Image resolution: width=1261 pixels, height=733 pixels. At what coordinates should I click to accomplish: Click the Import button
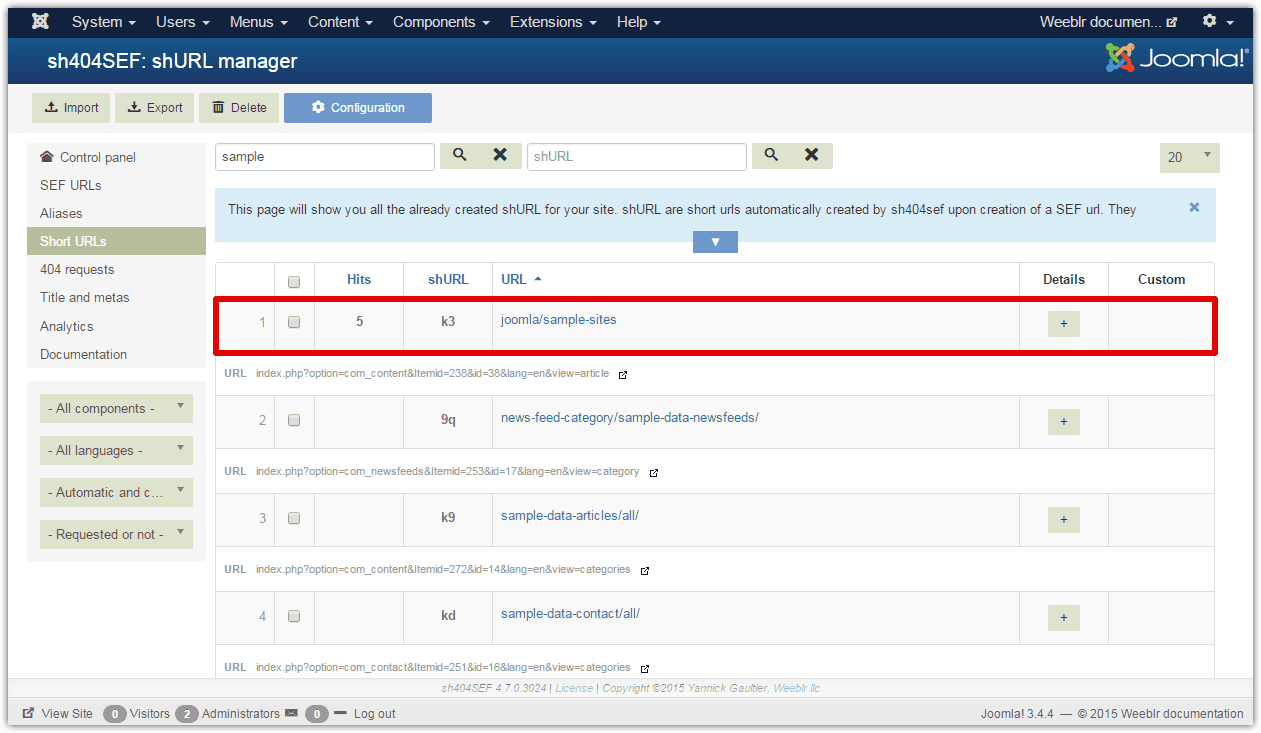(x=71, y=108)
